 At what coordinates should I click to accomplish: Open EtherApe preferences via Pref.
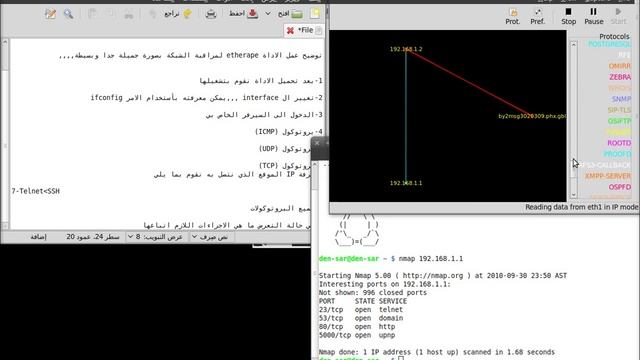click(538, 16)
